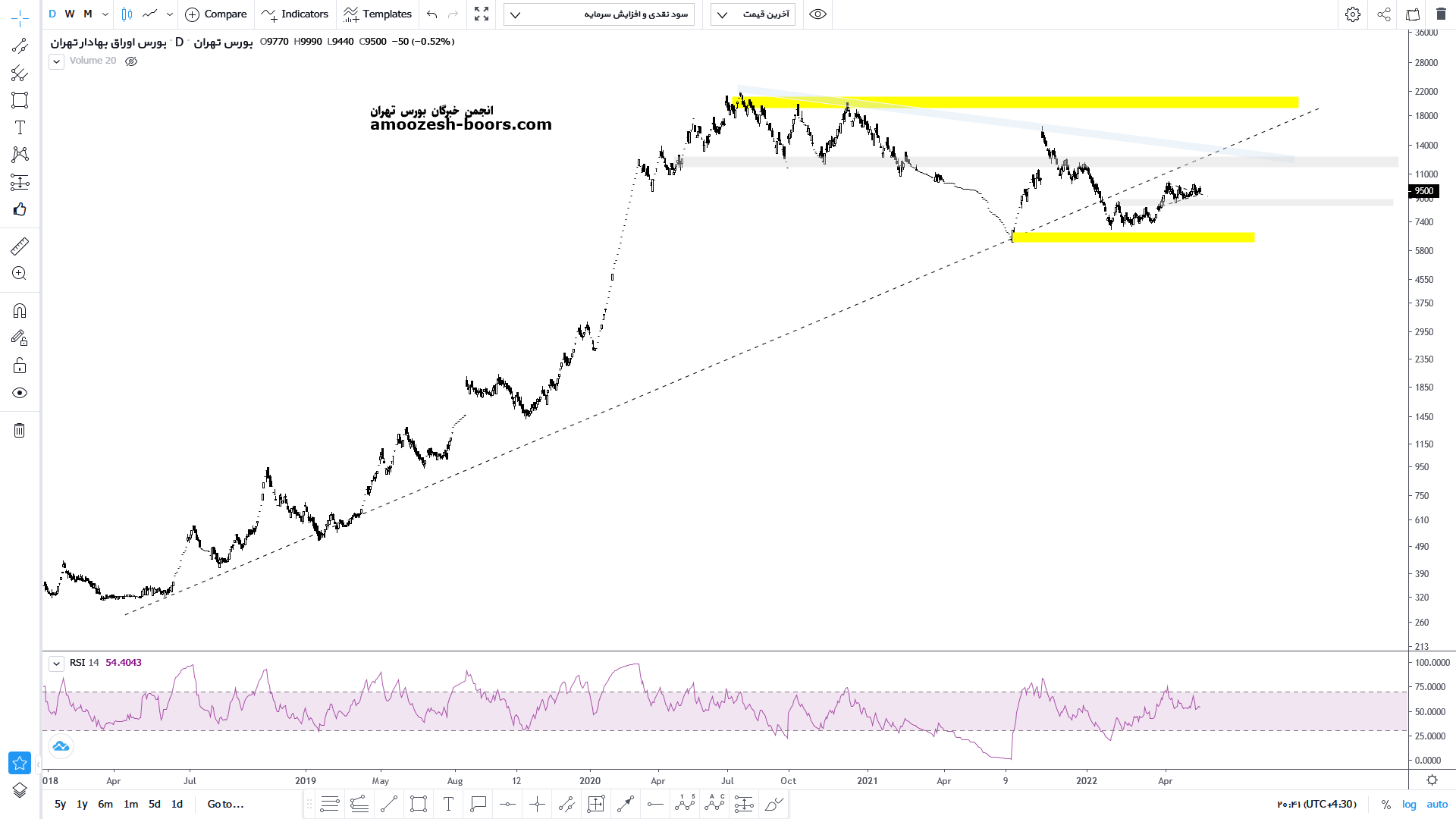Toggle log scale
Image resolution: width=1456 pixels, height=819 pixels.
coord(1409,804)
